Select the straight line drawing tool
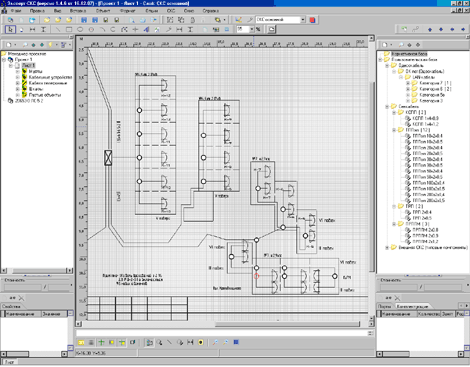Viewport: 470px width, 367px height. click(58, 29)
